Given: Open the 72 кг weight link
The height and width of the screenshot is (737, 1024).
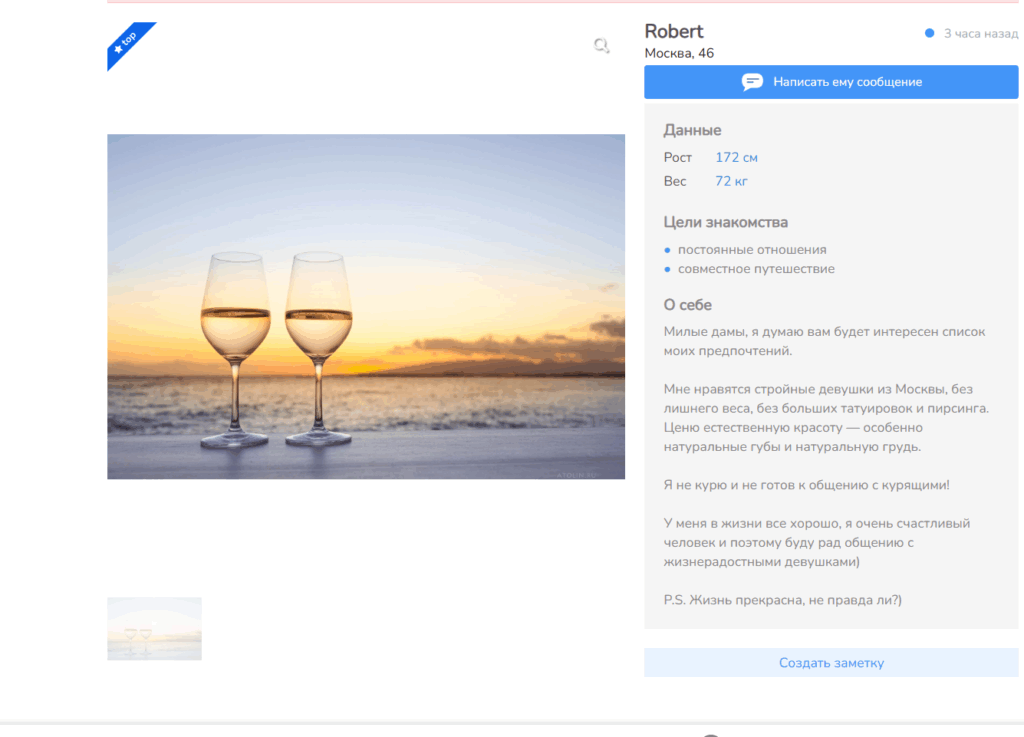Looking at the screenshot, I should point(731,181).
